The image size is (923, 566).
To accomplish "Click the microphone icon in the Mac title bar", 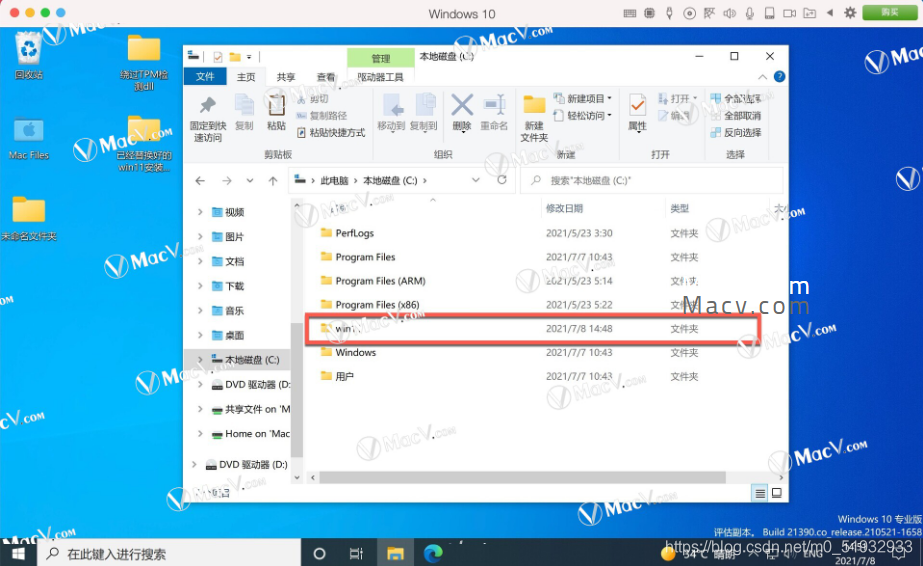I will click(749, 13).
